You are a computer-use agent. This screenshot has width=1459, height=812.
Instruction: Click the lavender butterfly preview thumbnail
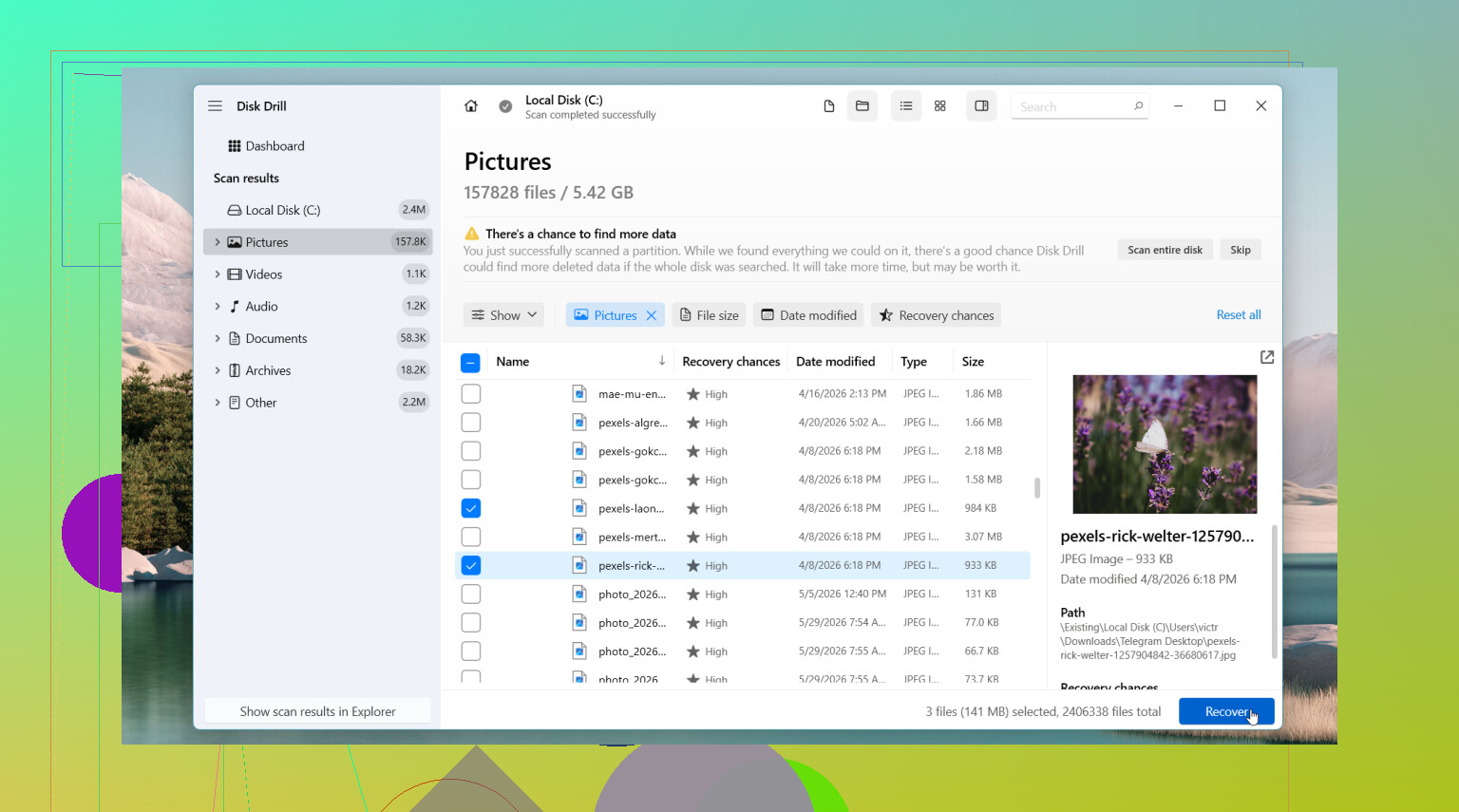coord(1165,444)
